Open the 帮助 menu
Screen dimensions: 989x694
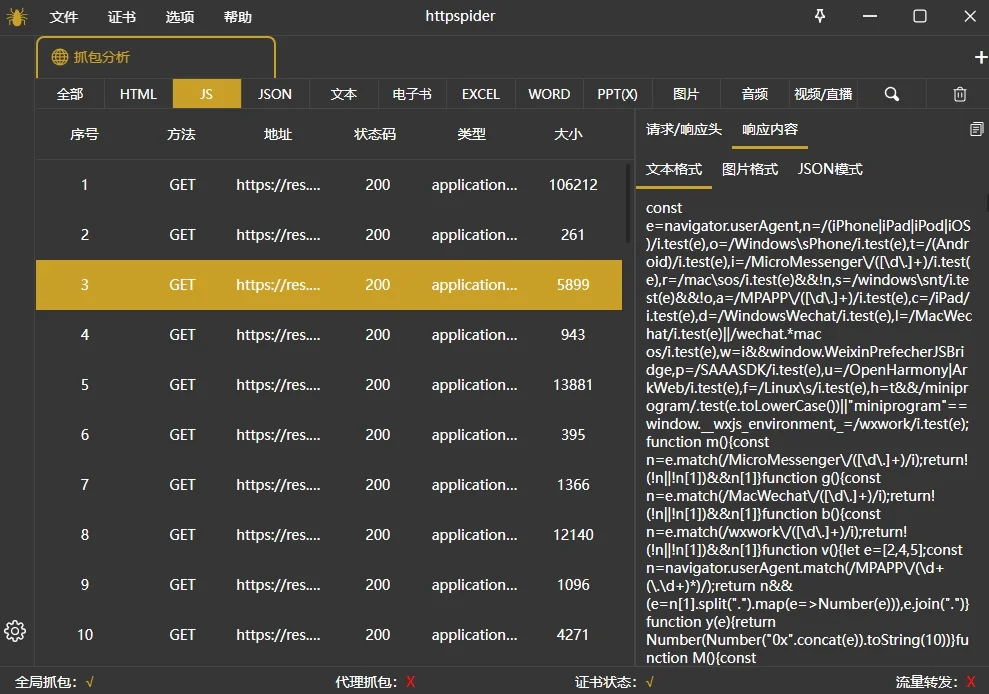pyautogui.click(x=238, y=17)
